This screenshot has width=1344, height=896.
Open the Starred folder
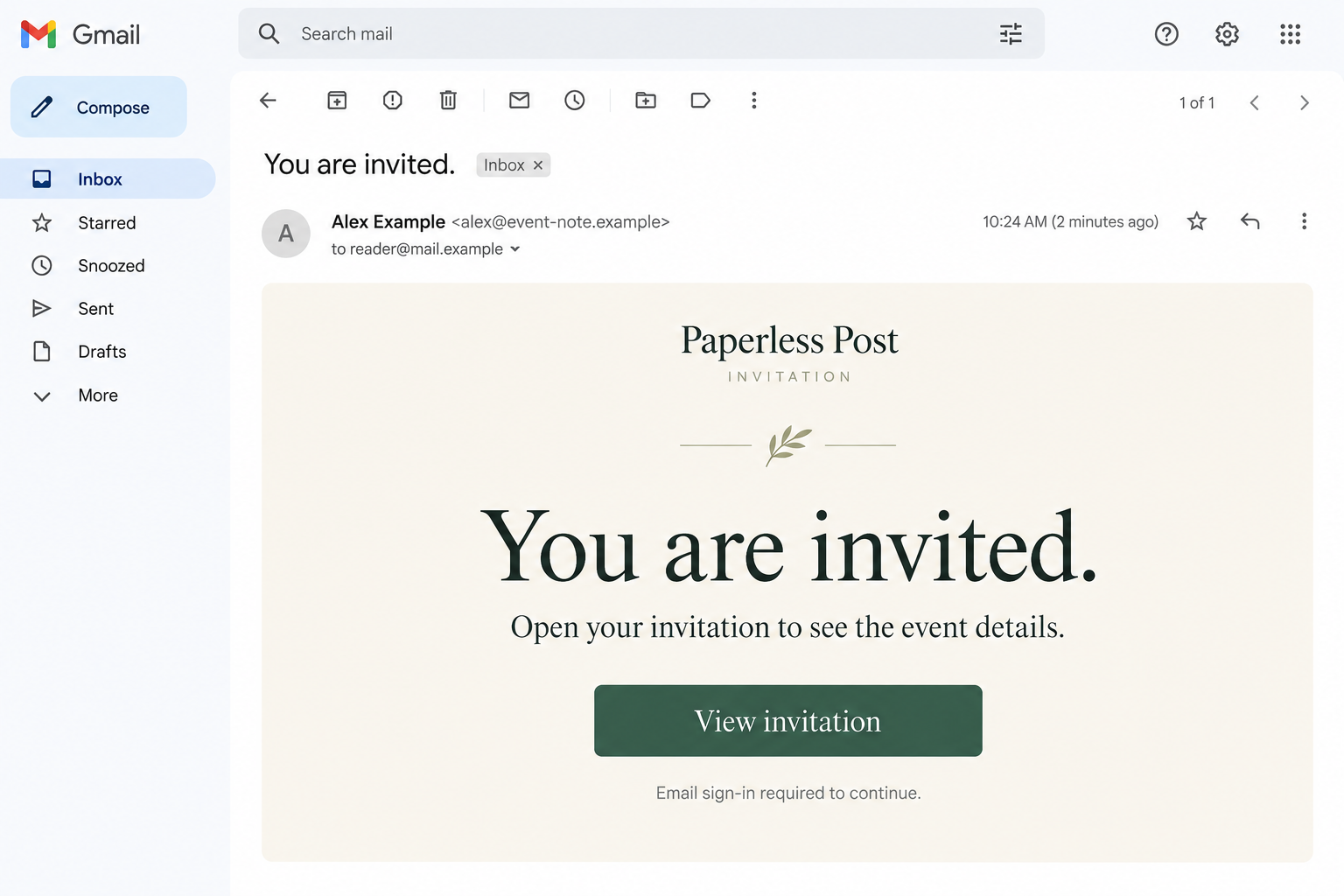[108, 223]
